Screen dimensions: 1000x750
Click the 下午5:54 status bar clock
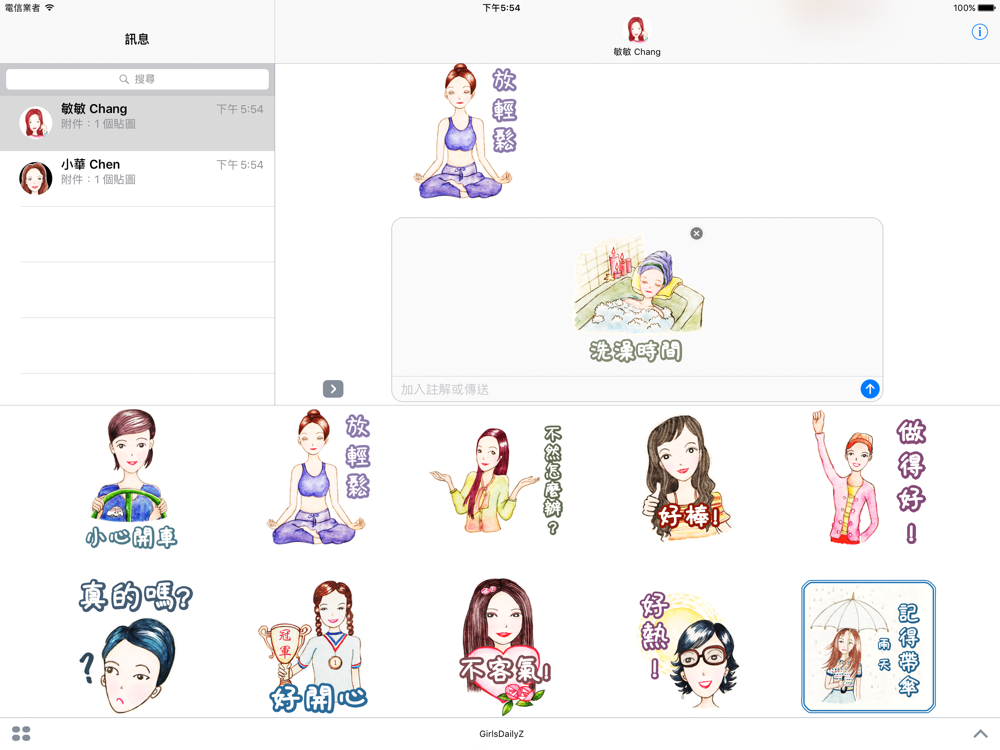coord(501,8)
